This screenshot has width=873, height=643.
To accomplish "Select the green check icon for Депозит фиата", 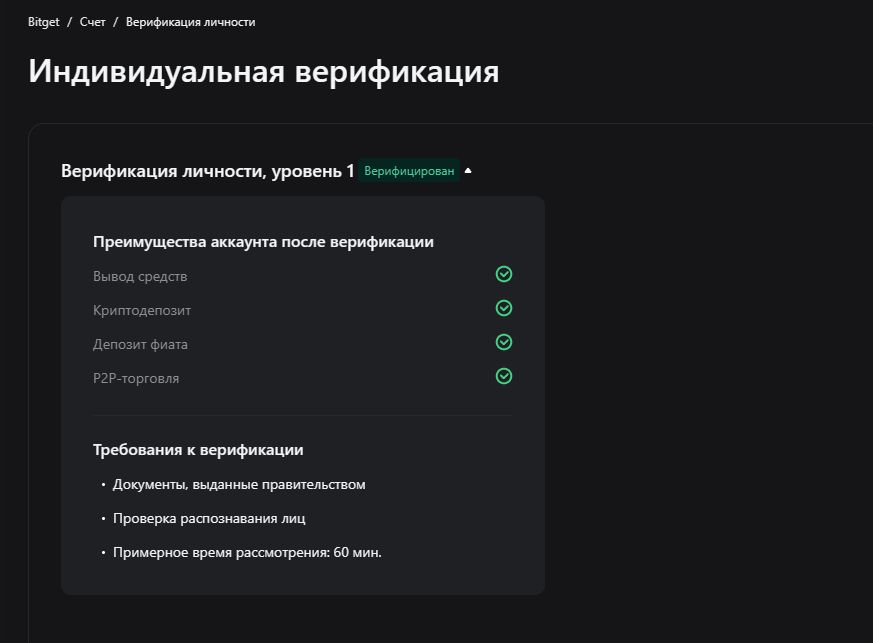I will coord(503,342).
